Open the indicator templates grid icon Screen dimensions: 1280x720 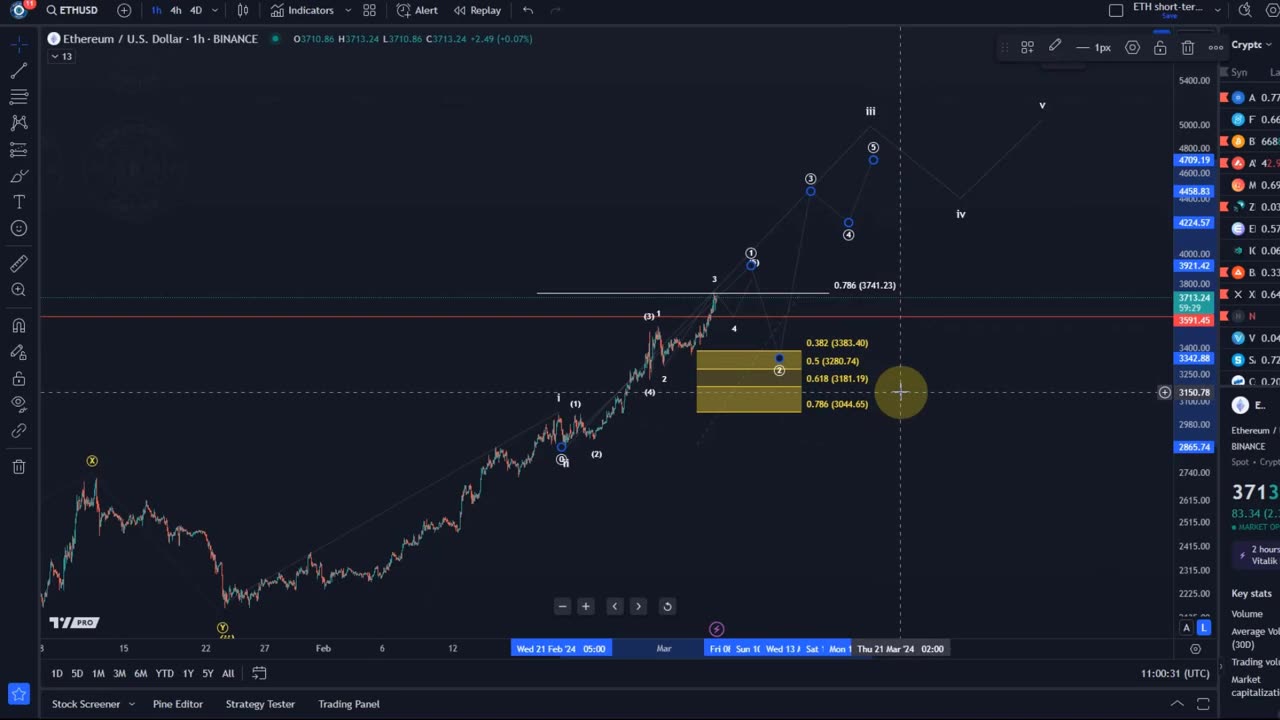(x=369, y=10)
